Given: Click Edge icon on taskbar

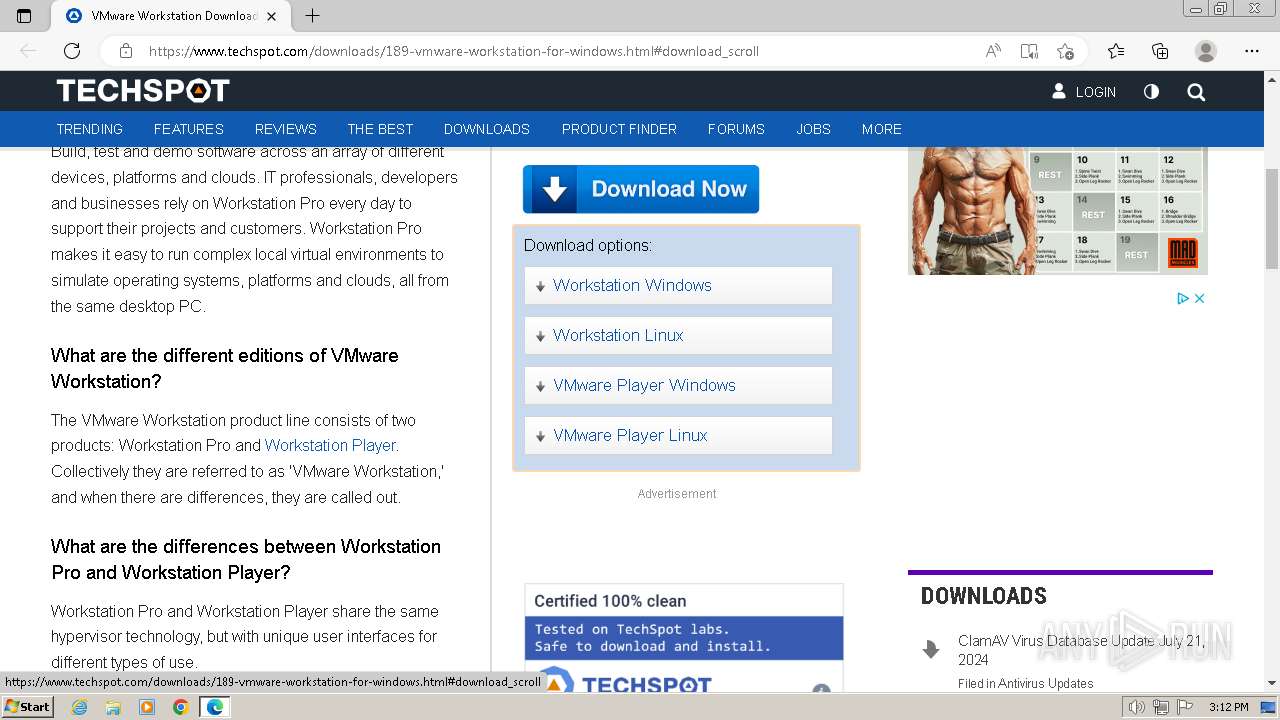Looking at the screenshot, I should (x=215, y=707).
